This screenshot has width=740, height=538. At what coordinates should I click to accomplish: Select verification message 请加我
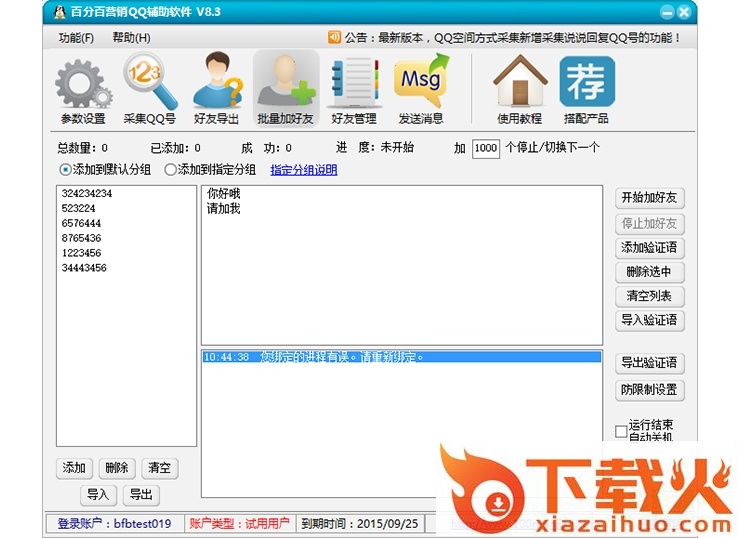pos(224,208)
